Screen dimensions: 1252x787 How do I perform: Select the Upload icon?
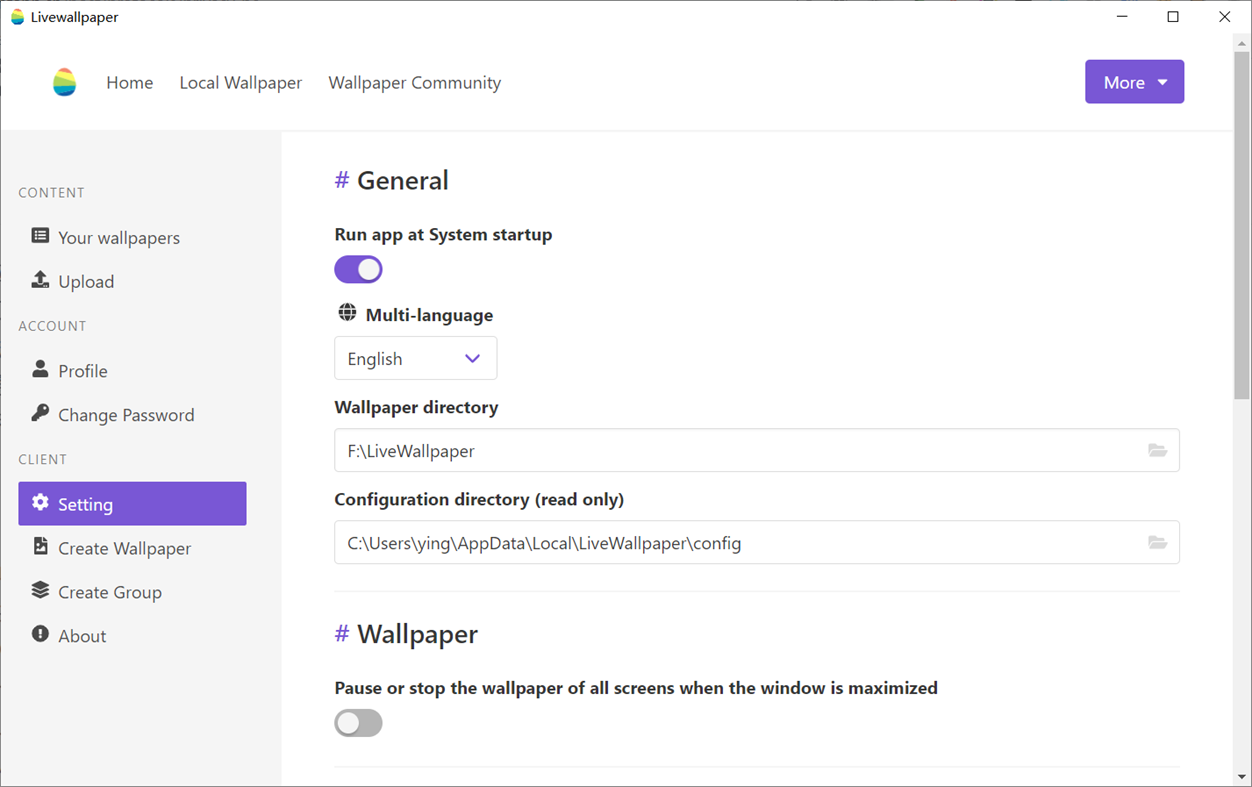39,281
